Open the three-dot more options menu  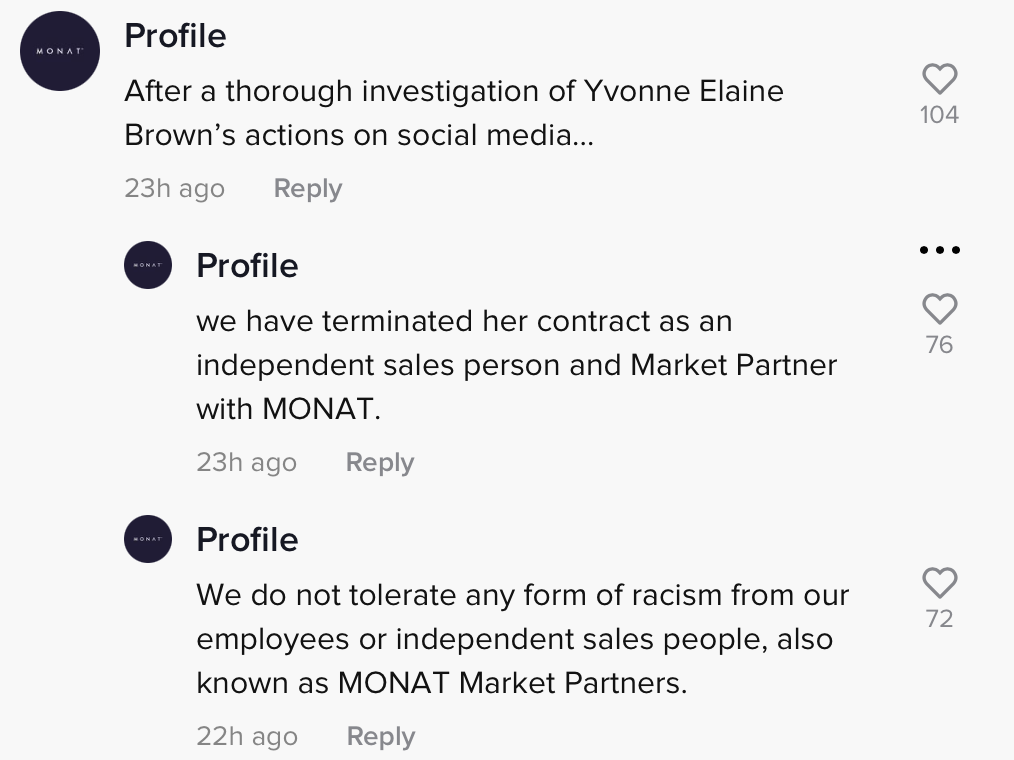tap(940, 250)
